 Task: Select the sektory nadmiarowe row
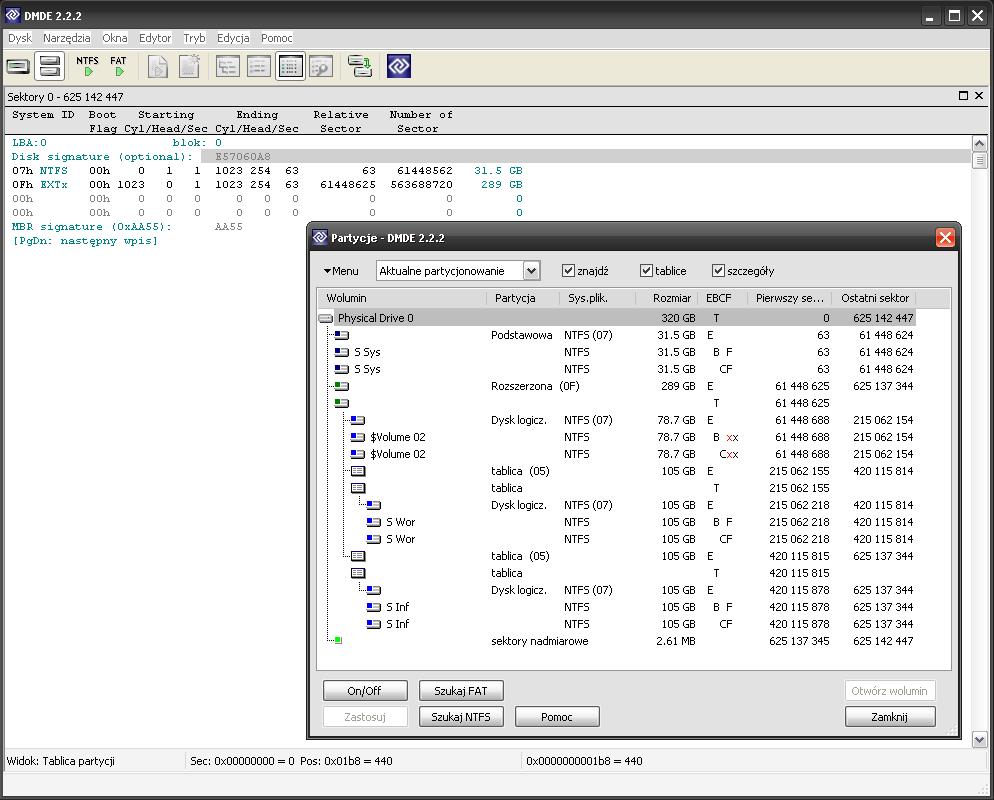(x=616, y=641)
